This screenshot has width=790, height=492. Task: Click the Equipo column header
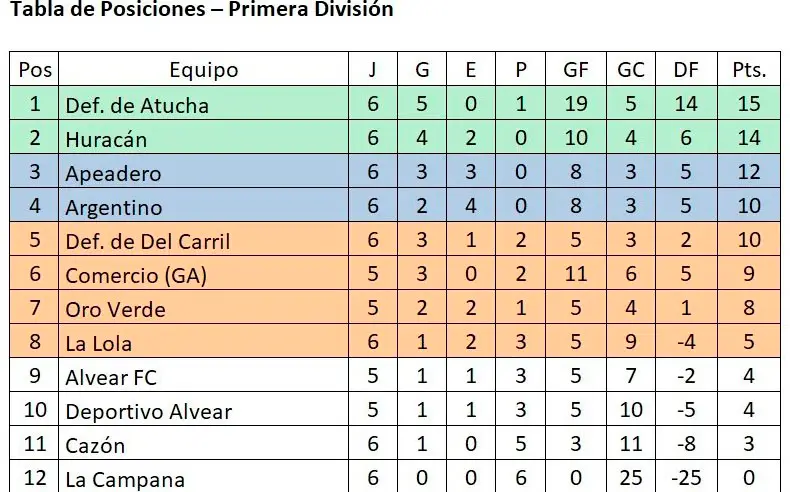[x=204, y=70]
